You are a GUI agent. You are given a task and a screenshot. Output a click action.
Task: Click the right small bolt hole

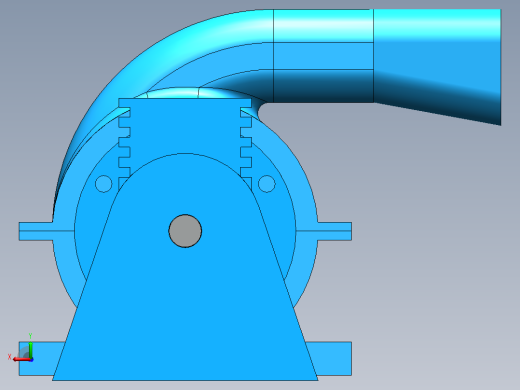coord(267,184)
